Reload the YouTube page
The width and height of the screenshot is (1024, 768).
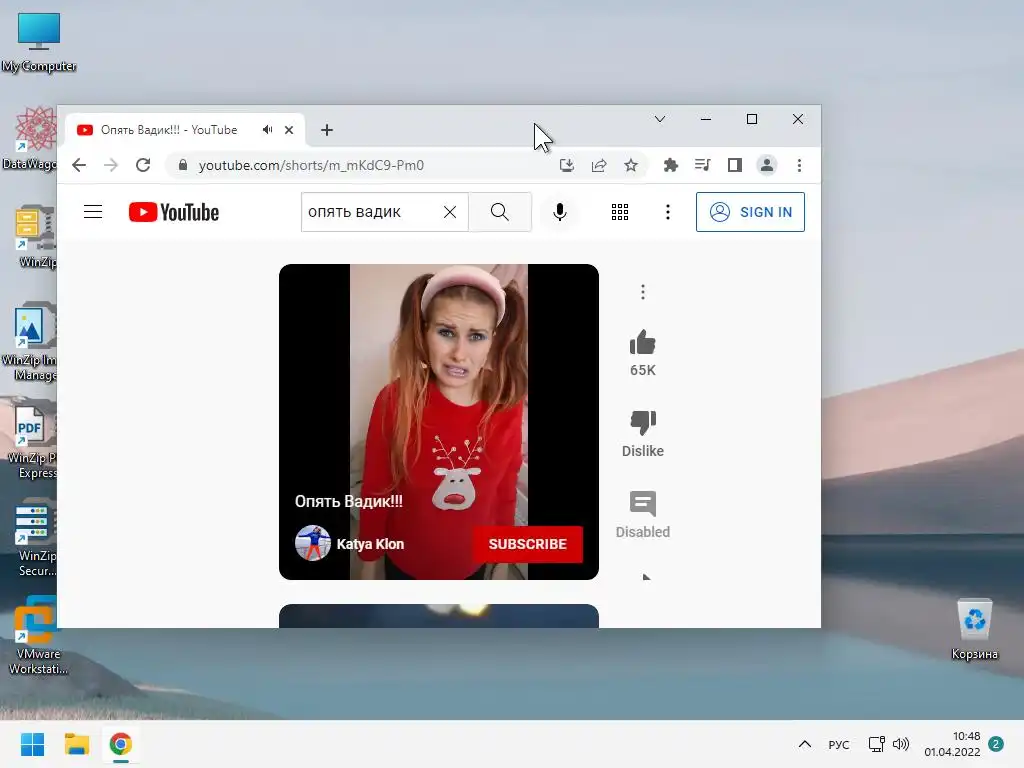click(x=143, y=165)
